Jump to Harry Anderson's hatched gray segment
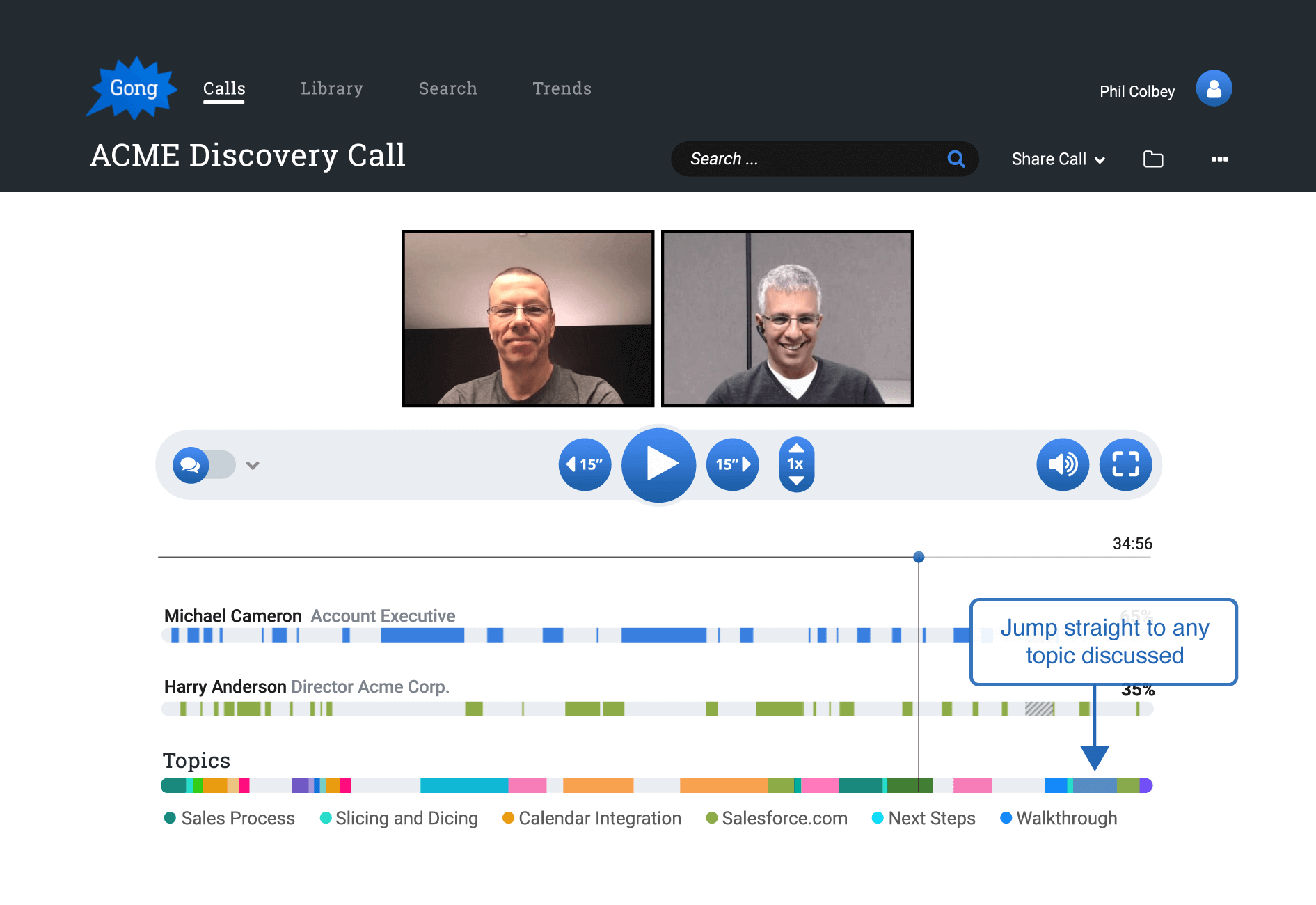 tap(1040, 709)
